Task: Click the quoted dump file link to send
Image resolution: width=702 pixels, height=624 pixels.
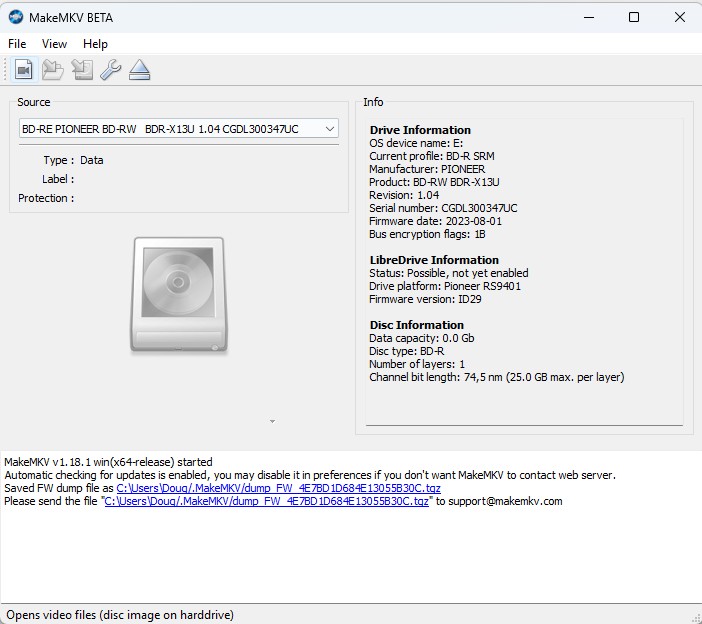Action: 267,501
